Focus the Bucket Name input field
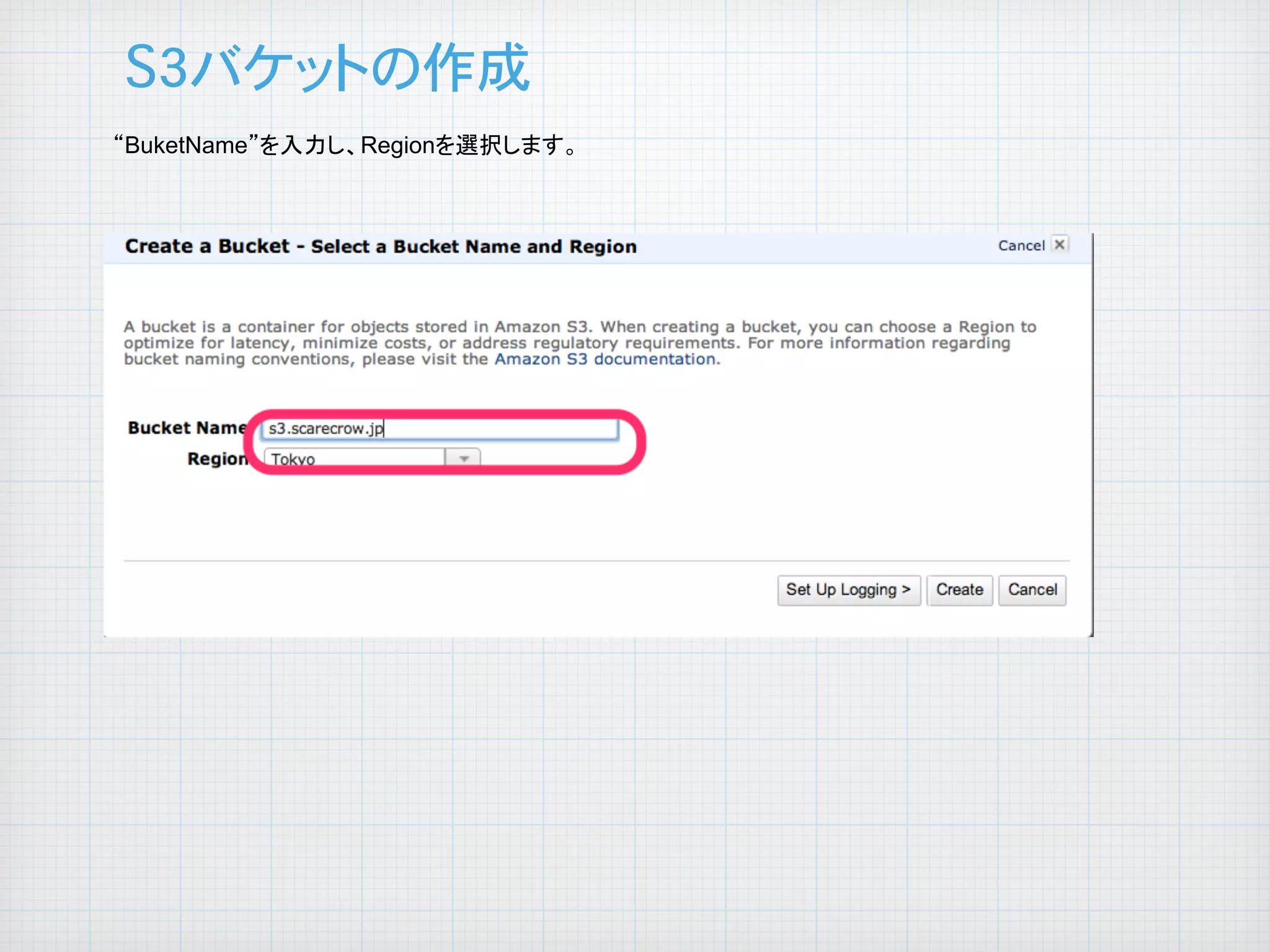This screenshot has height=952, width=1270. tap(440, 429)
